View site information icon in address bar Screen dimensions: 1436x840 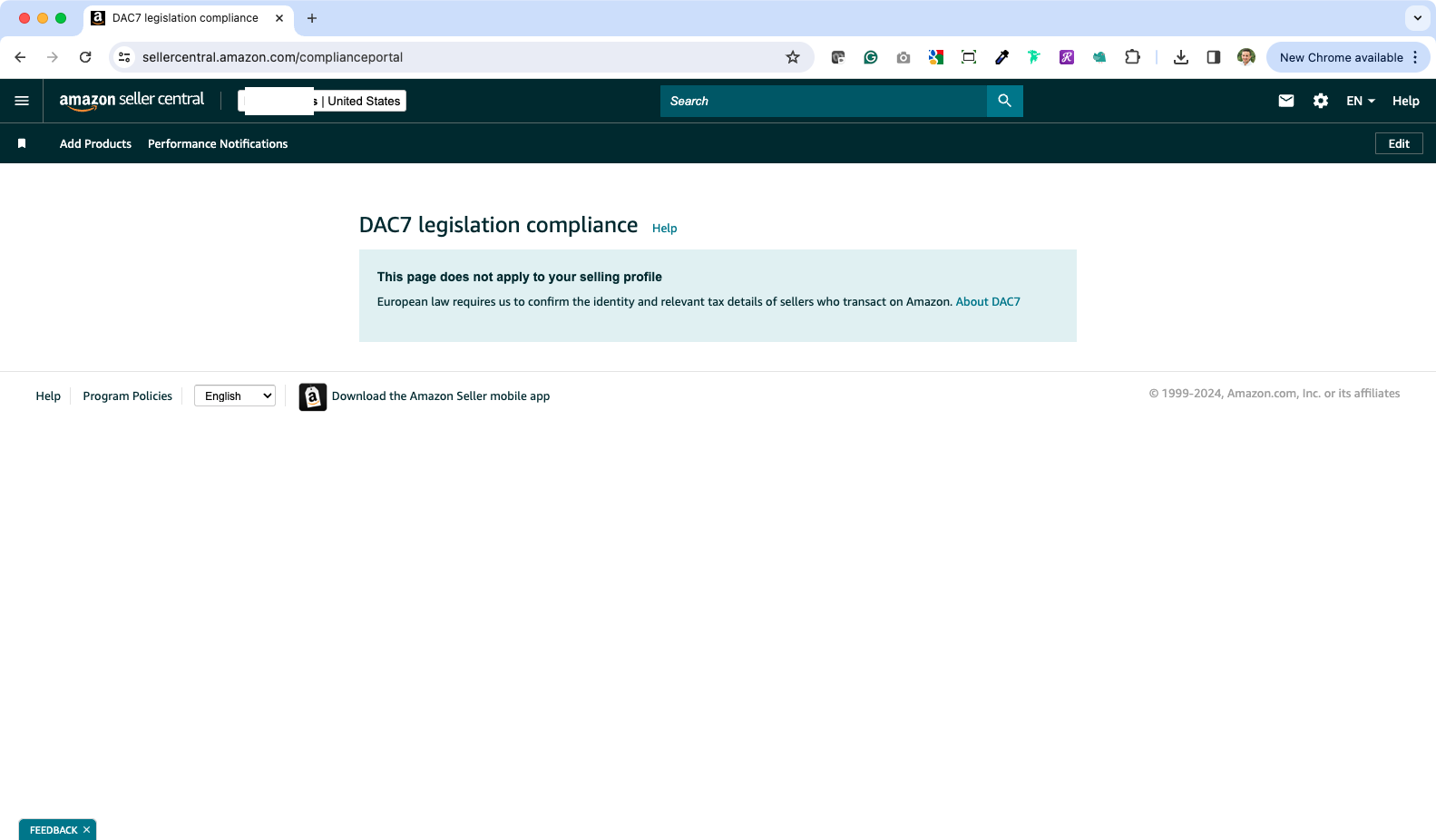[x=125, y=57]
